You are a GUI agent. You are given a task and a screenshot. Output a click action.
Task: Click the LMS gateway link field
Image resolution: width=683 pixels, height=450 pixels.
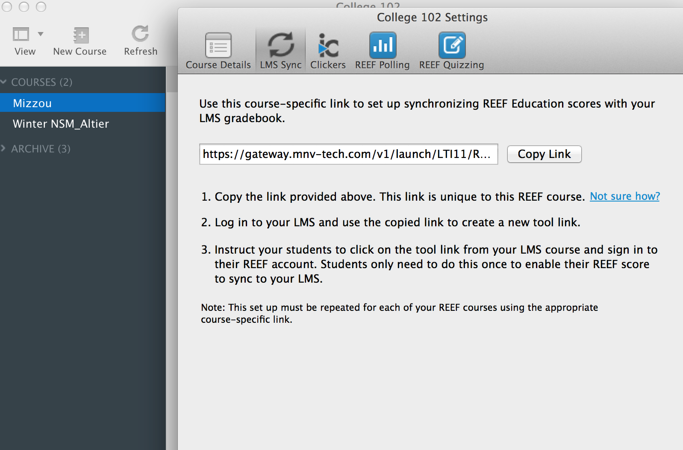[x=348, y=154]
